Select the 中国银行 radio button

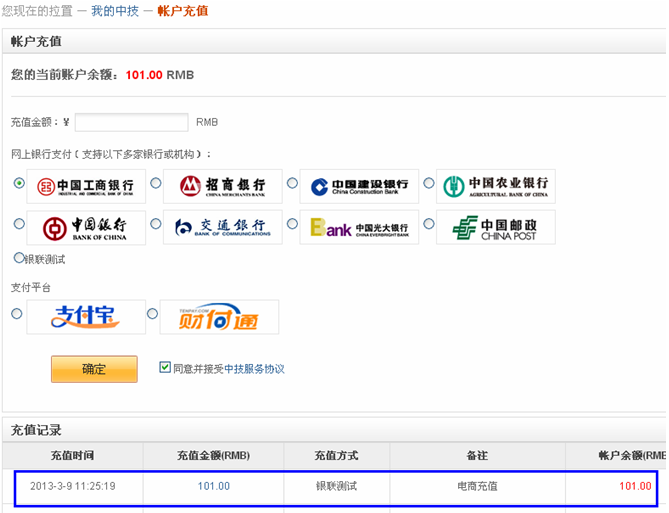click(19, 224)
